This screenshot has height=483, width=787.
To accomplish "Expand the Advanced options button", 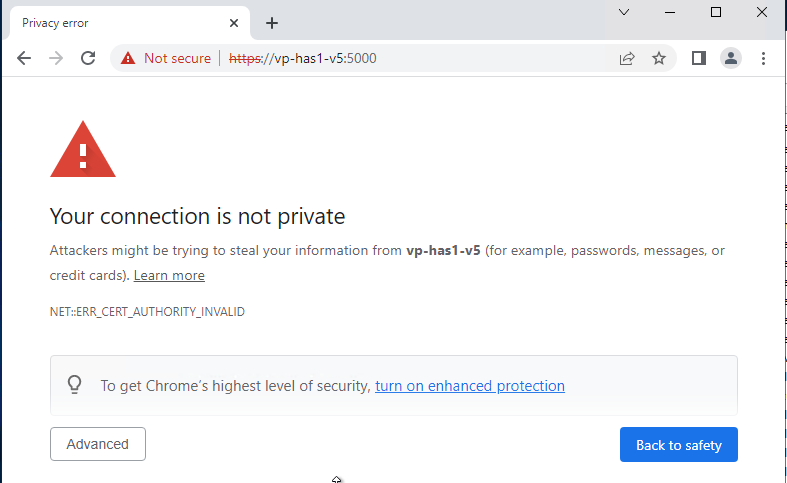I will click(98, 444).
